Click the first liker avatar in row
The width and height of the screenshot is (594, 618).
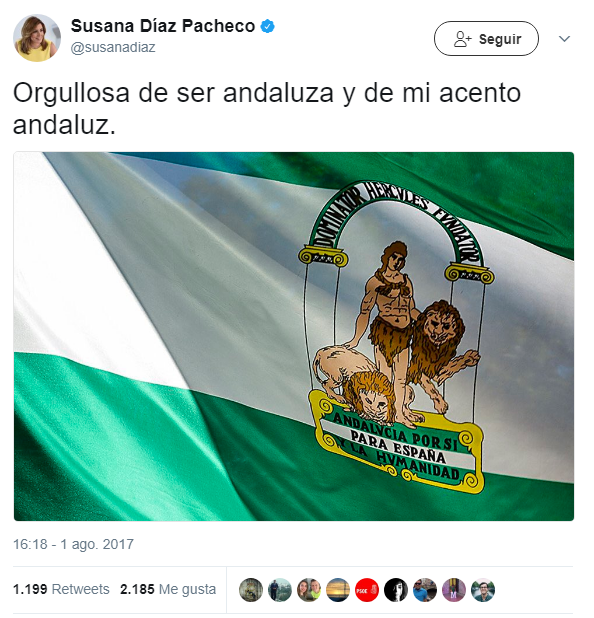[251, 590]
